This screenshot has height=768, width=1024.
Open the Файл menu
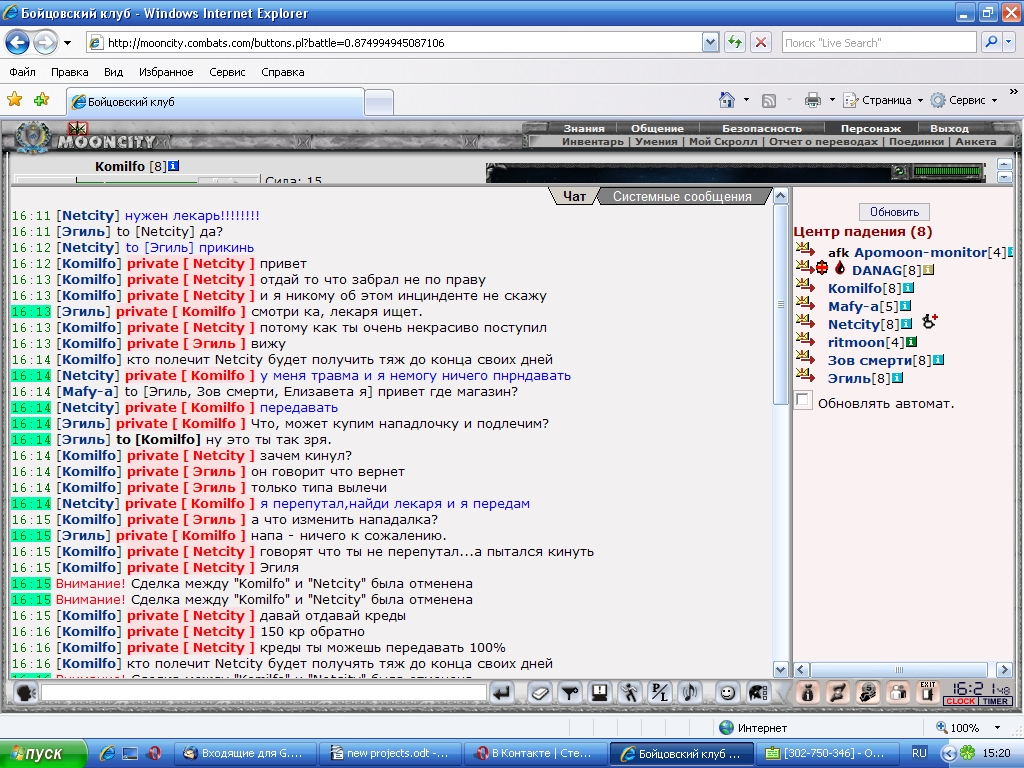[x=22, y=72]
